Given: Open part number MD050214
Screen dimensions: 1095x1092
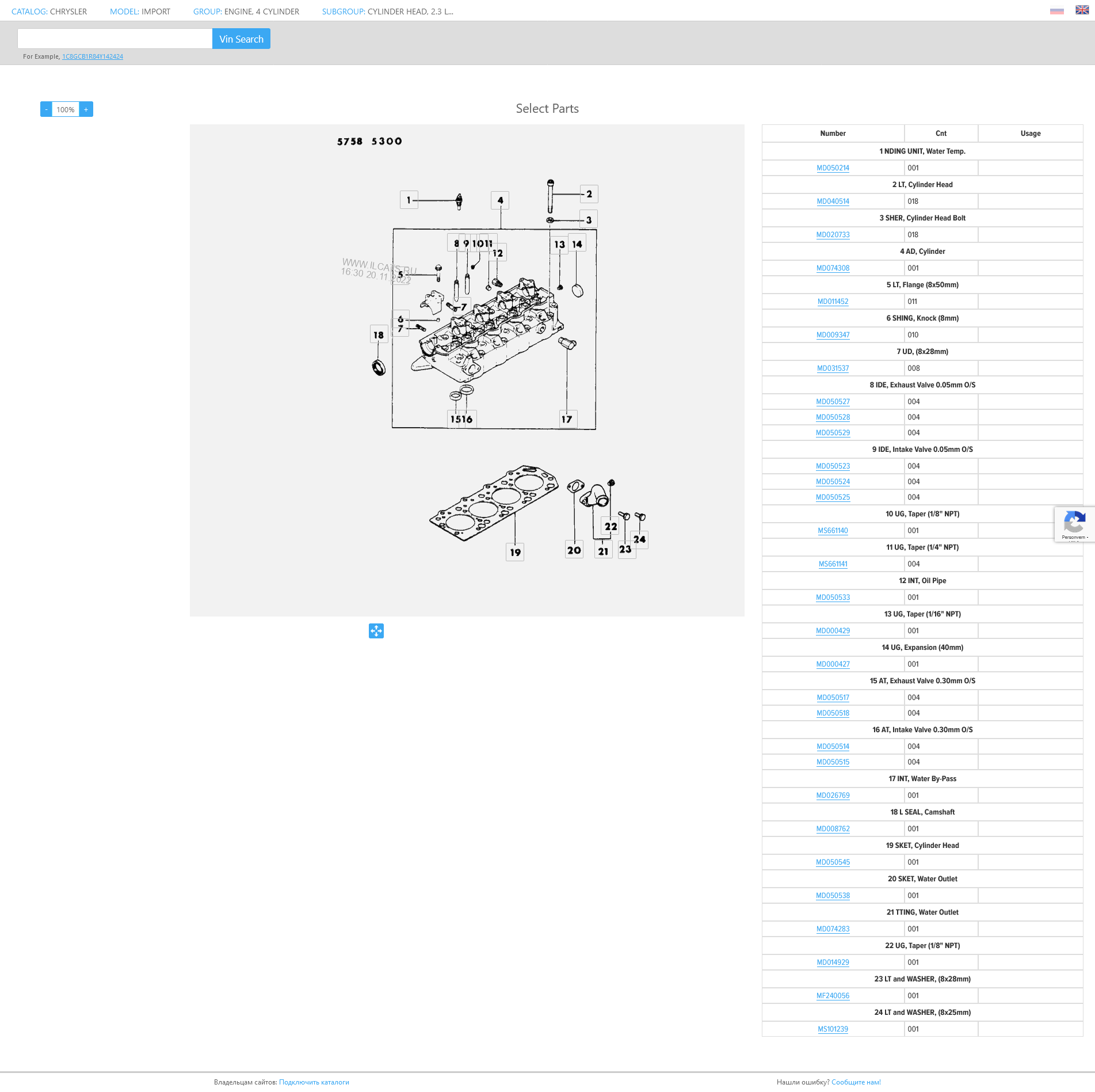Looking at the screenshot, I should 833,168.
